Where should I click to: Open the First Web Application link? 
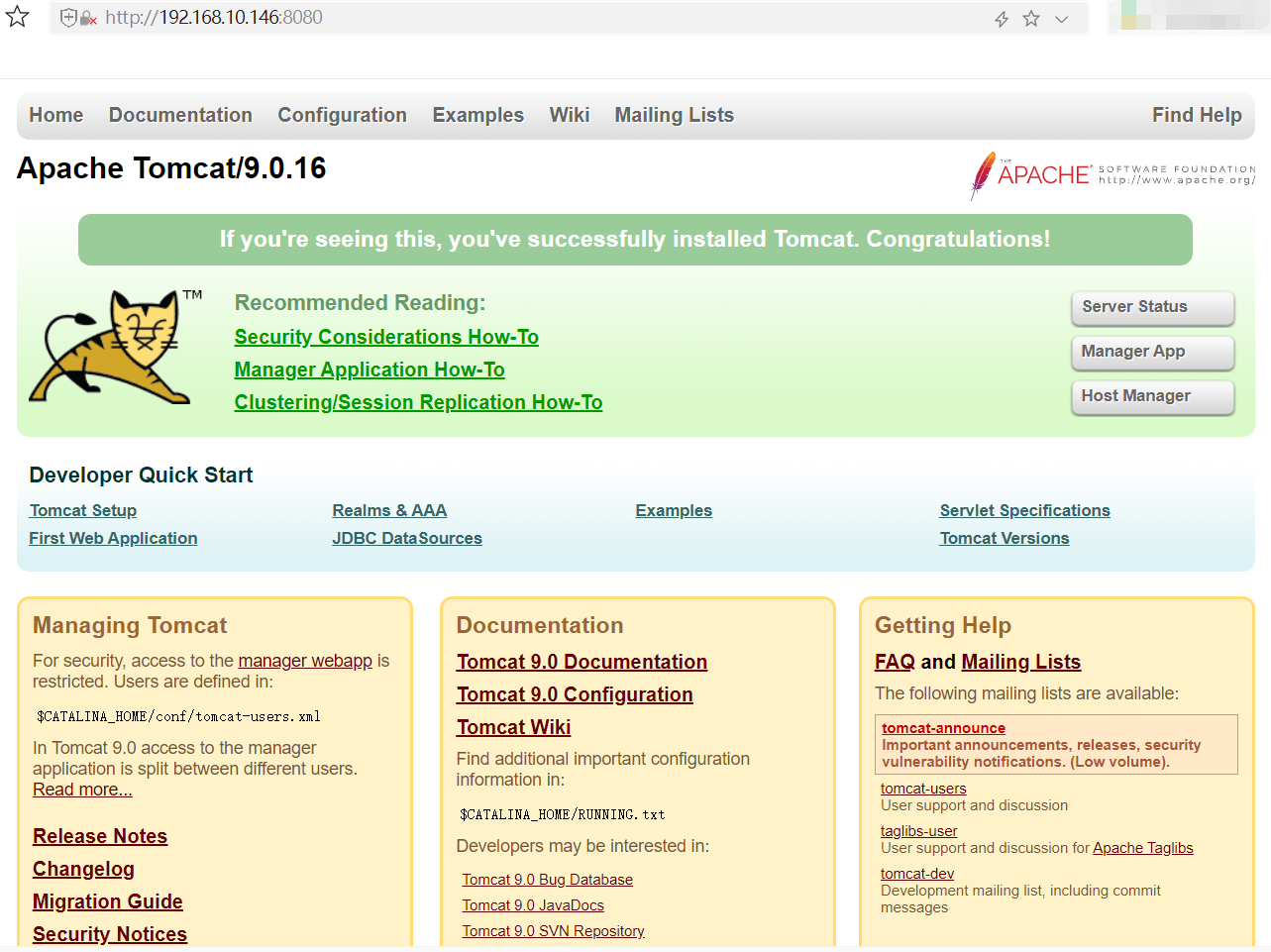[113, 538]
